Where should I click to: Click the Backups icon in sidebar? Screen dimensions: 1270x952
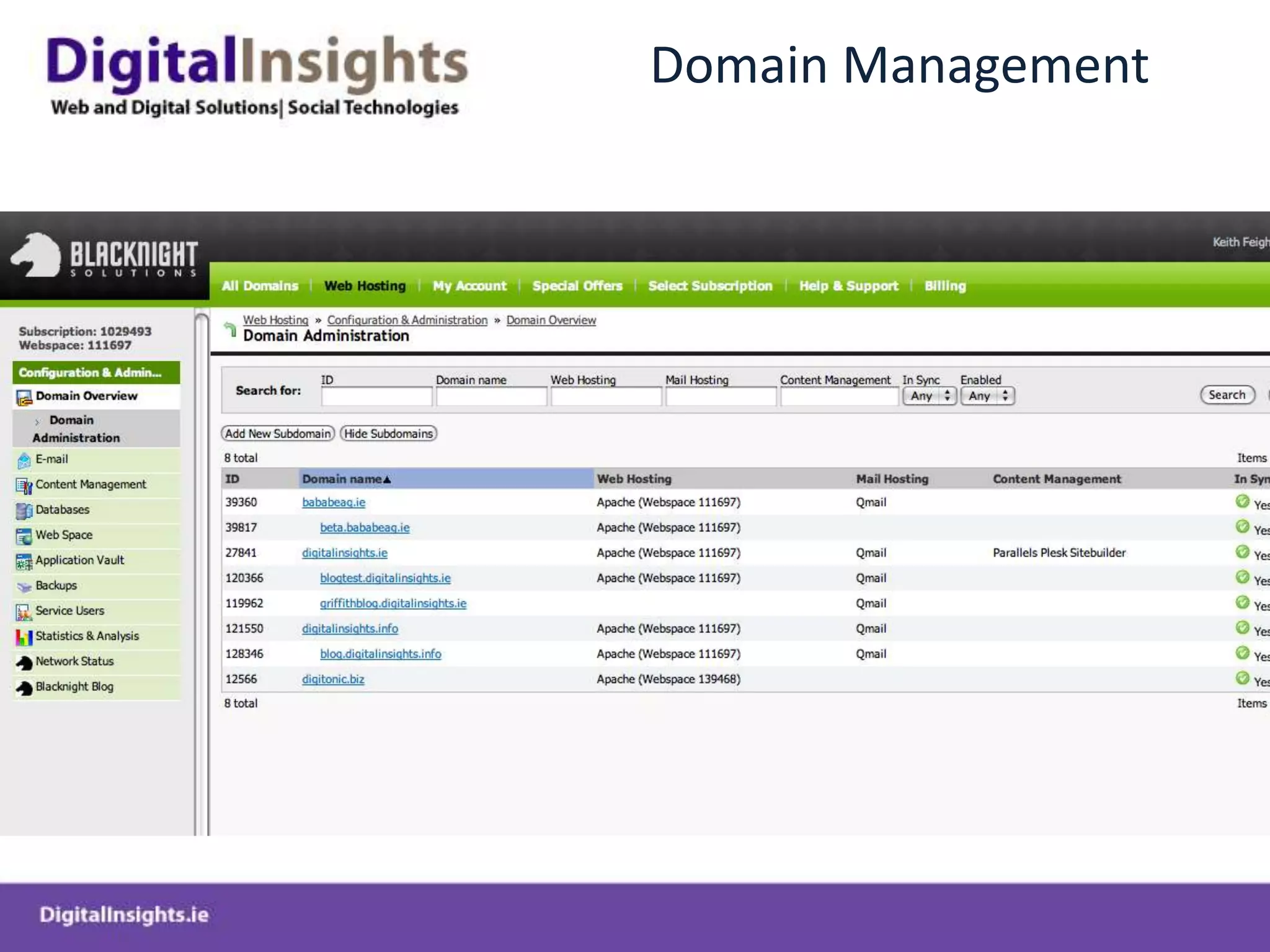click(24, 586)
